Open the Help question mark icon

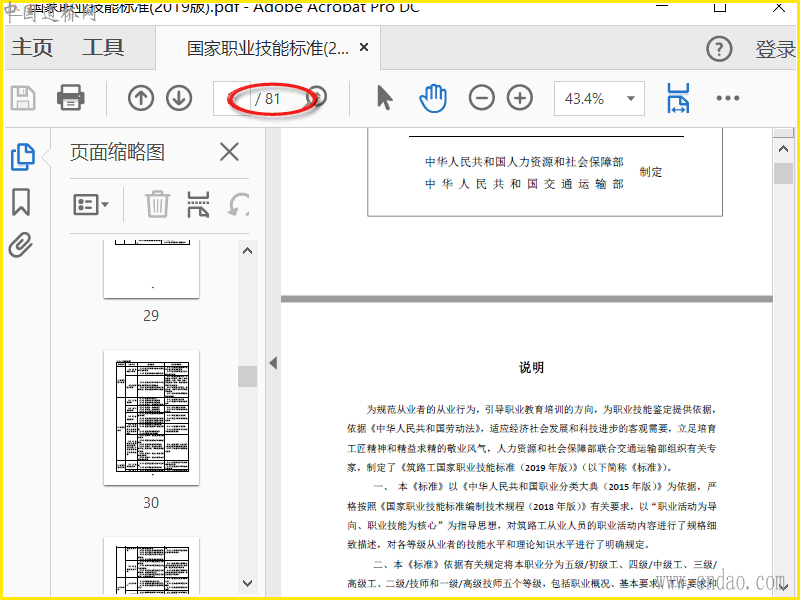tap(719, 49)
